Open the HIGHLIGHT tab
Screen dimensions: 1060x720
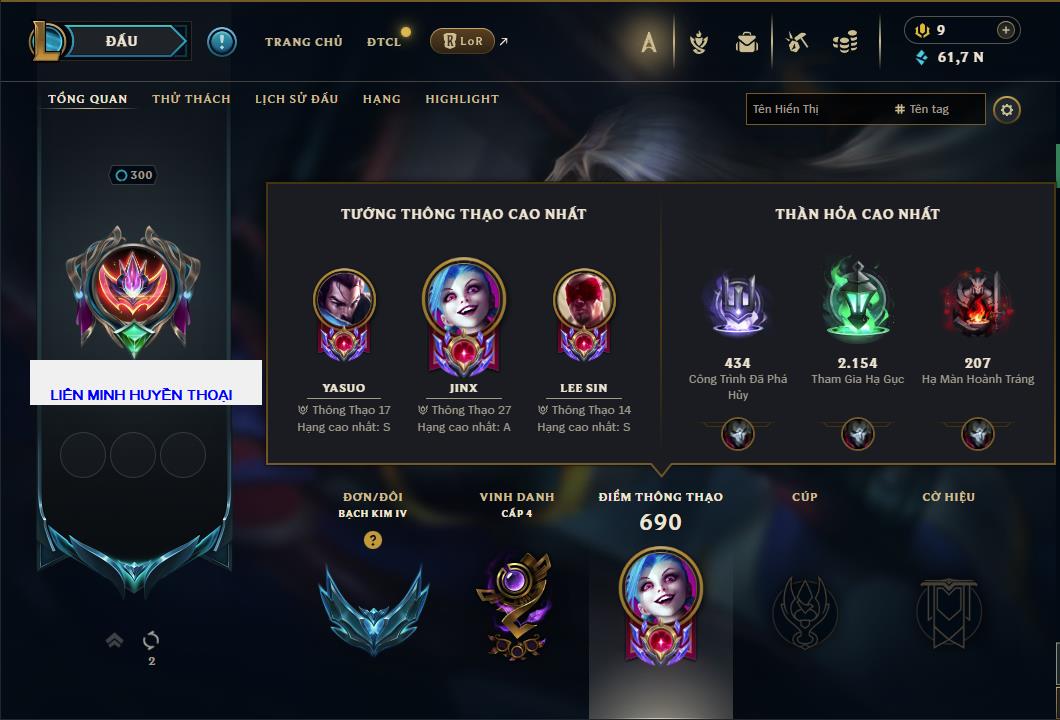[x=462, y=99]
